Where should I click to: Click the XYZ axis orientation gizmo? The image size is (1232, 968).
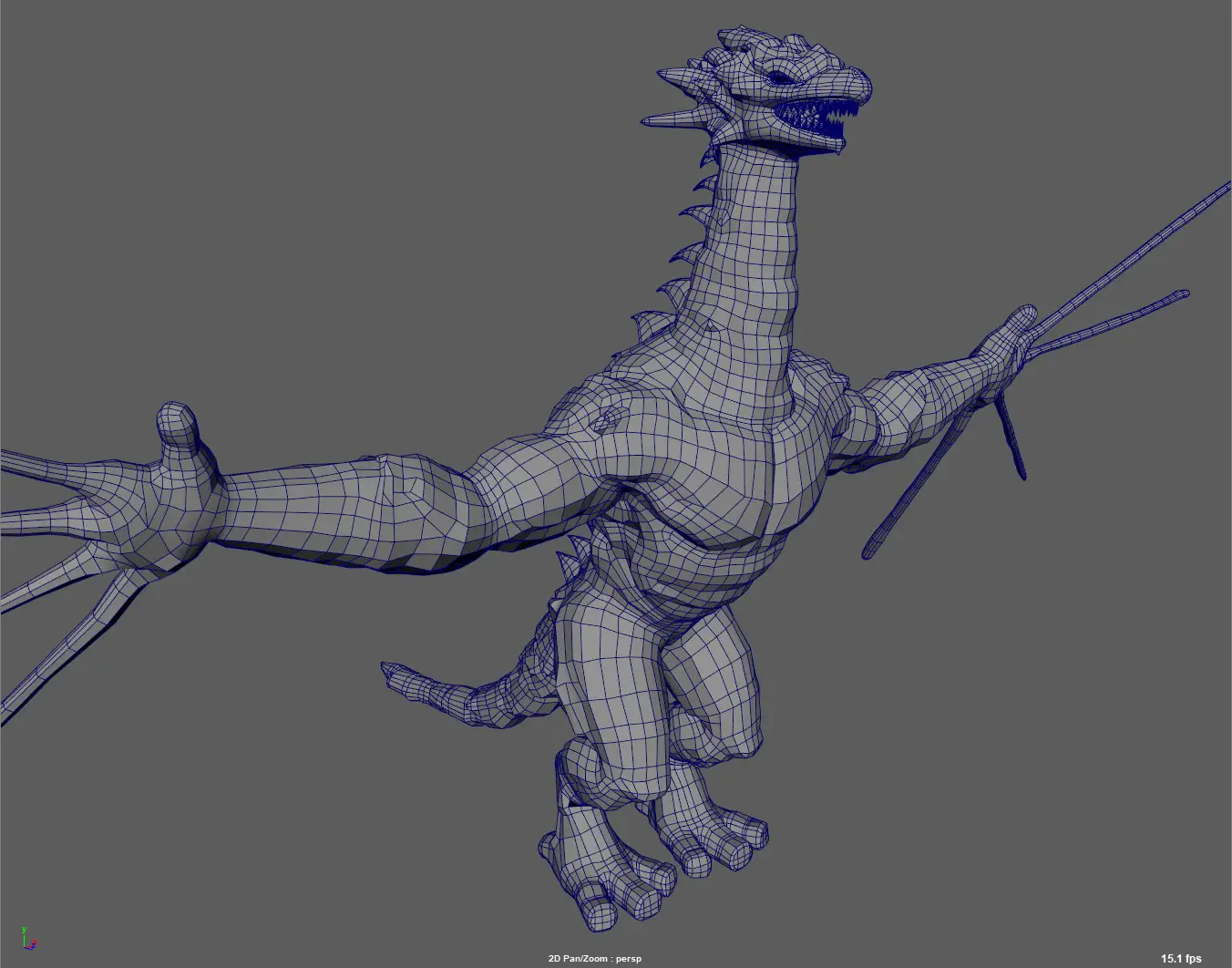click(x=26, y=939)
